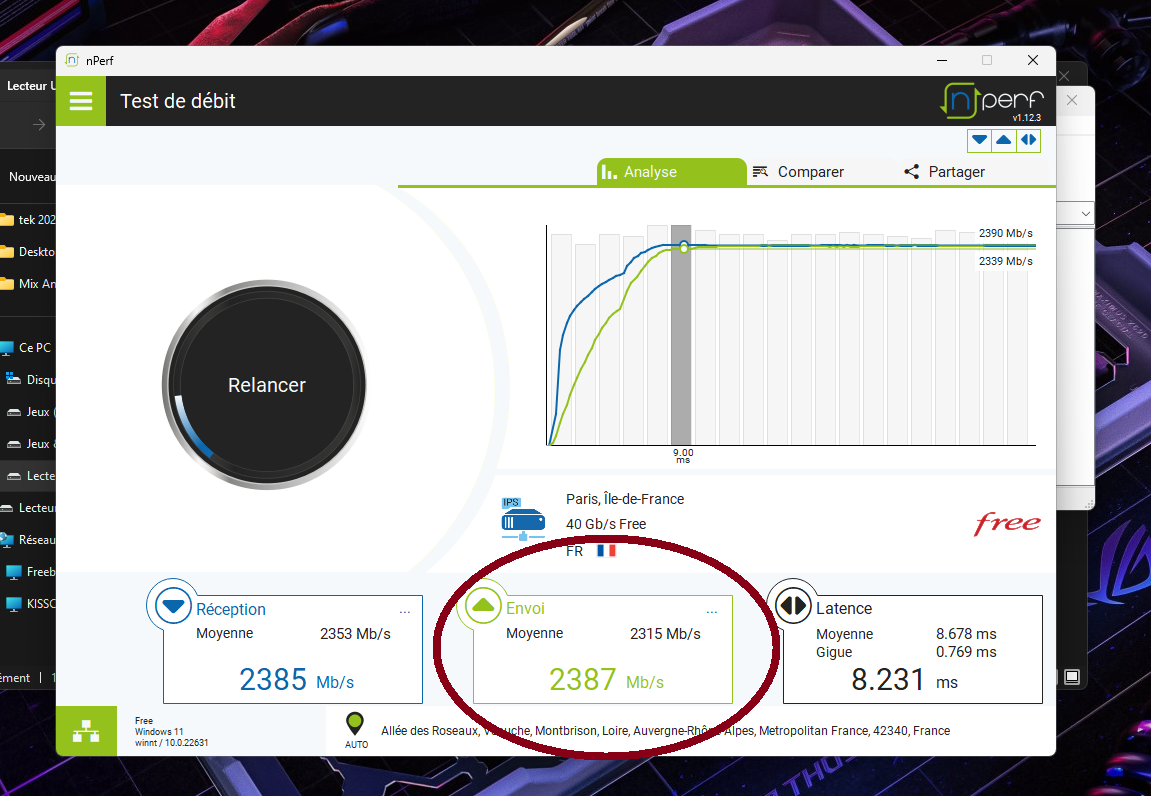Open the nPerf hamburger menu
The width and height of the screenshot is (1152, 796).
pyautogui.click(x=81, y=101)
